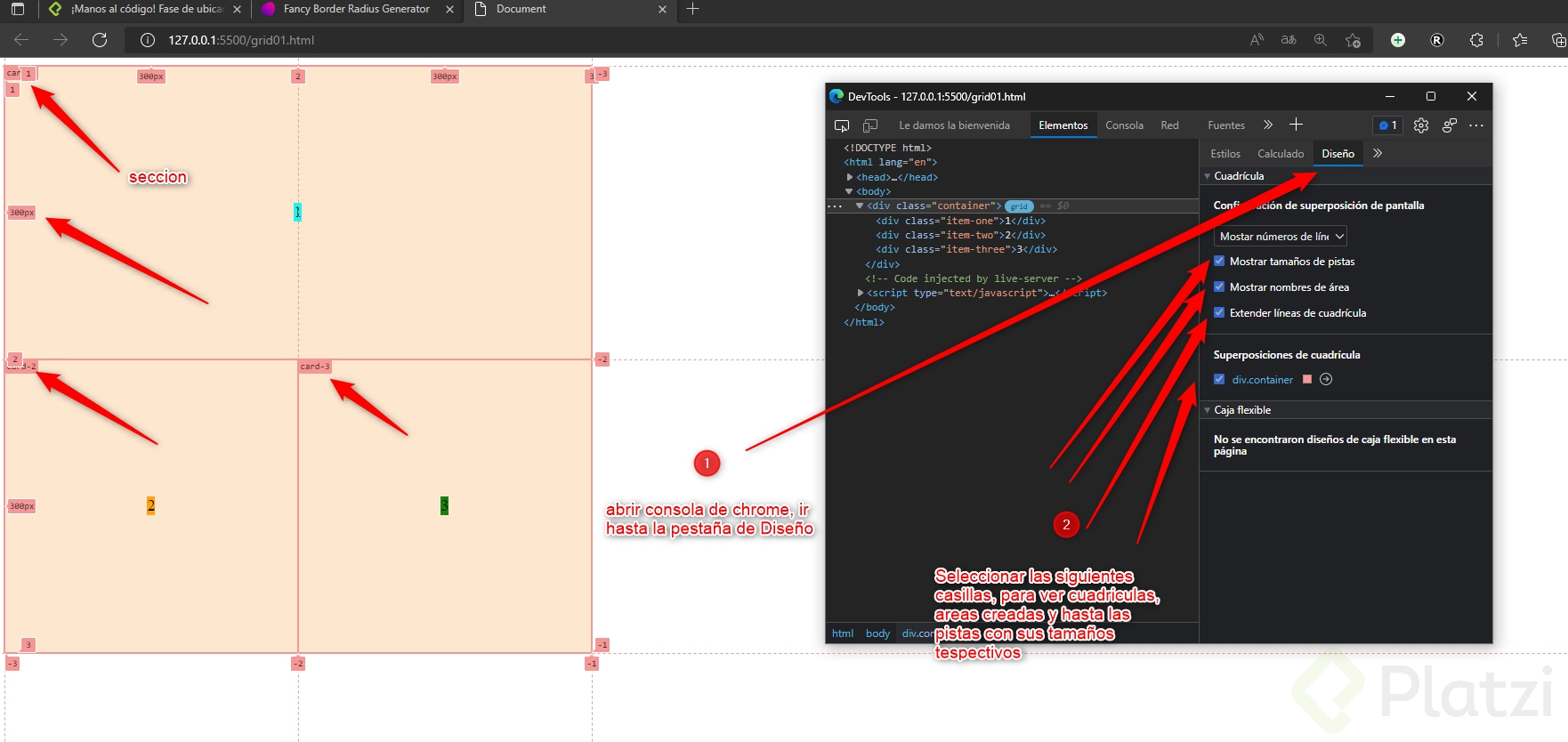The image size is (1568, 742).
Task: Click the browser forward arrow
Action: pos(61,40)
